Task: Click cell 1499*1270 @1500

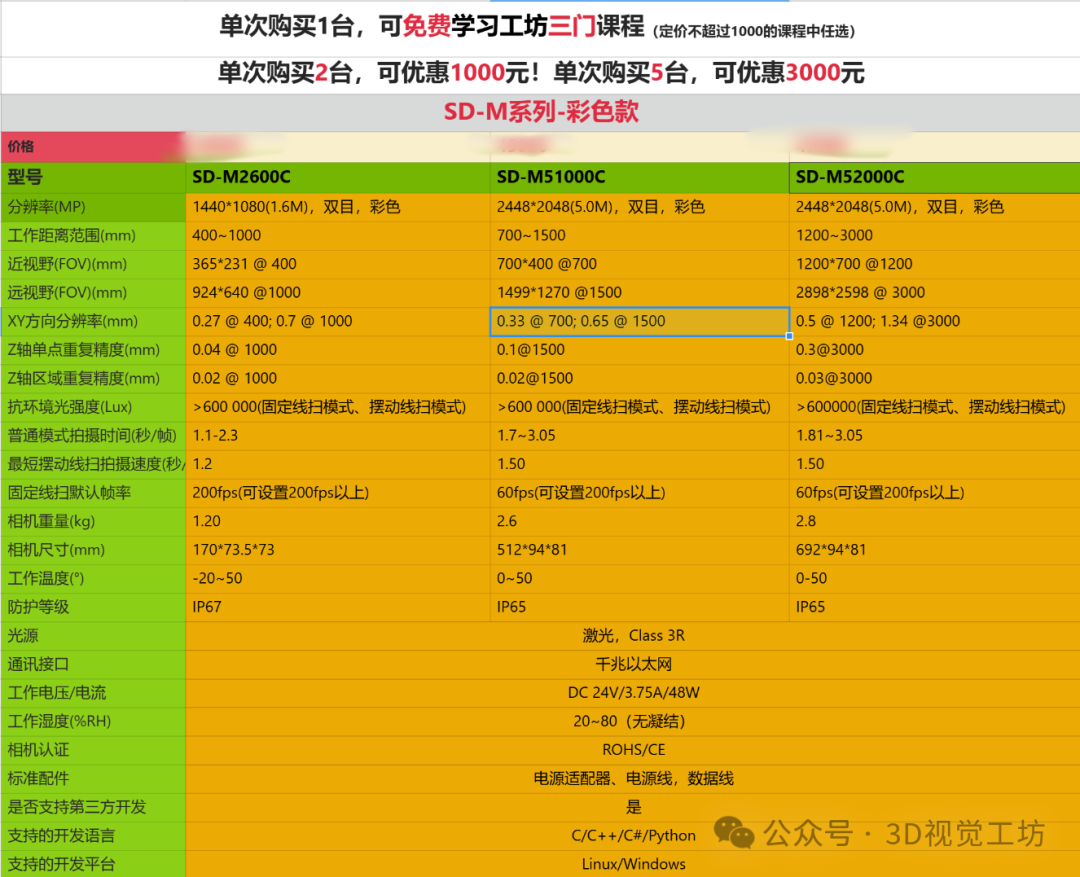Action: point(639,293)
